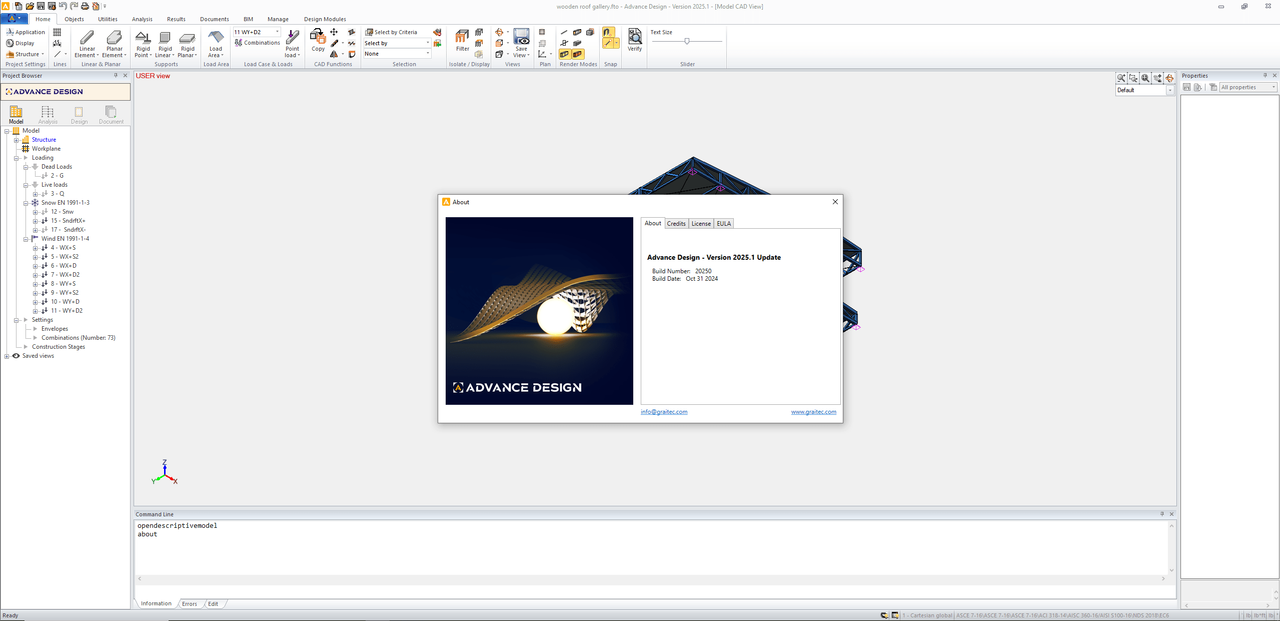Click the info@graitec.com email link
1280x621 pixels.
pyautogui.click(x=664, y=412)
